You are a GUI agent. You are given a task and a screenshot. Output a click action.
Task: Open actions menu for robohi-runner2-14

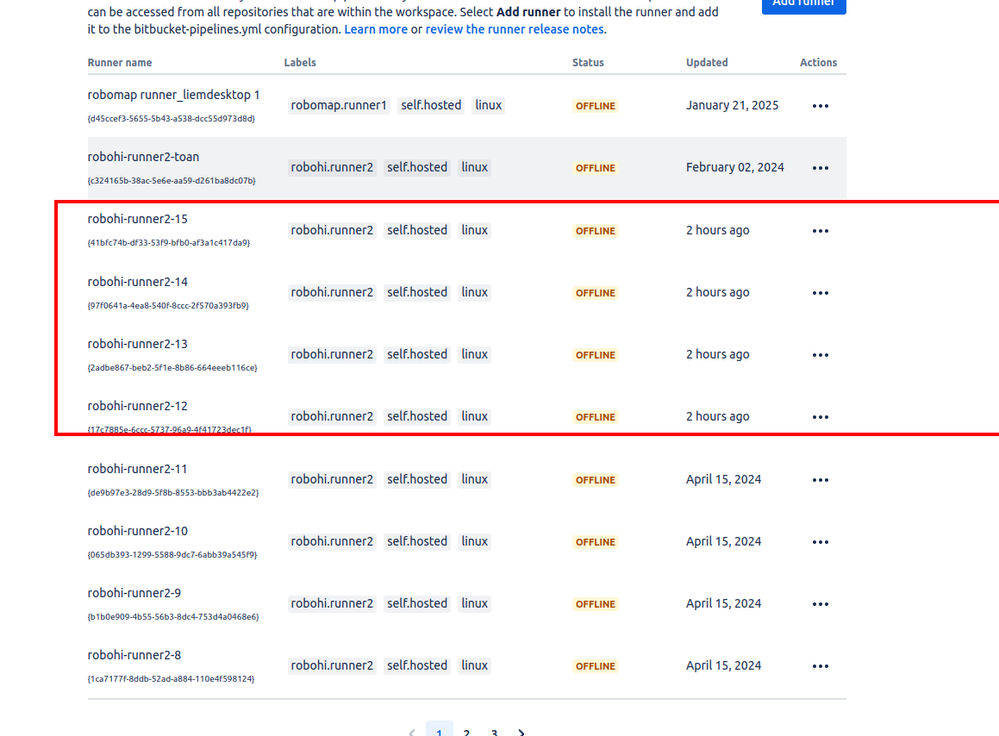[x=820, y=293]
